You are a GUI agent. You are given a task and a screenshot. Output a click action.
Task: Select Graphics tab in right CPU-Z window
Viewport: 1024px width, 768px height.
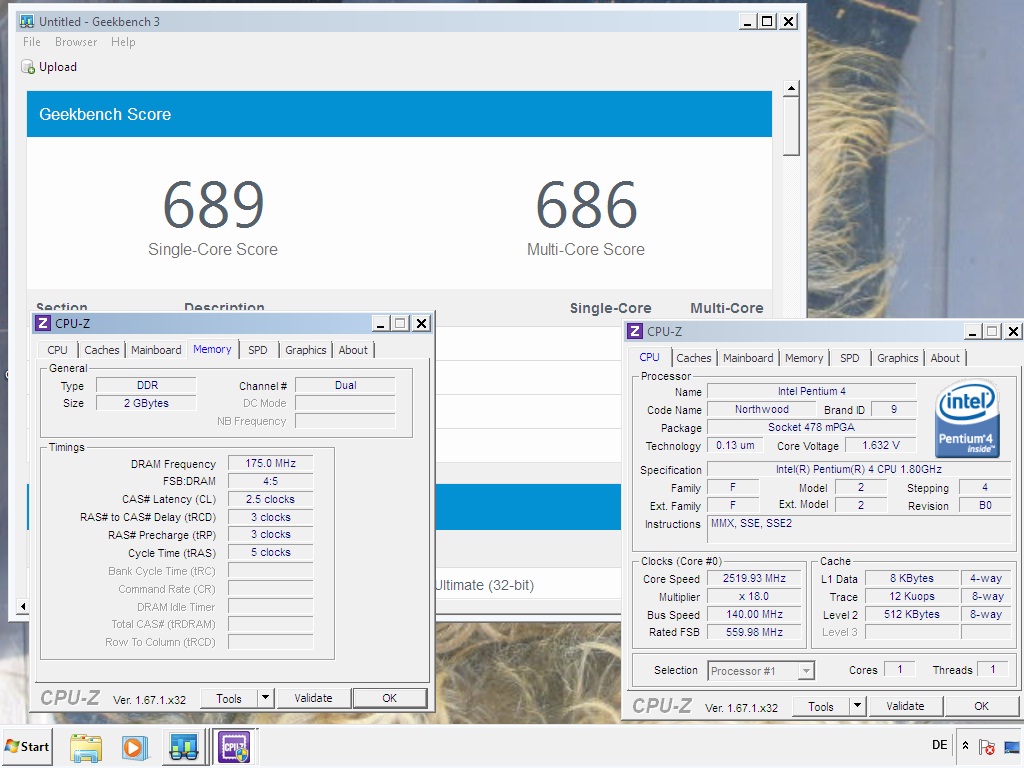coord(897,358)
